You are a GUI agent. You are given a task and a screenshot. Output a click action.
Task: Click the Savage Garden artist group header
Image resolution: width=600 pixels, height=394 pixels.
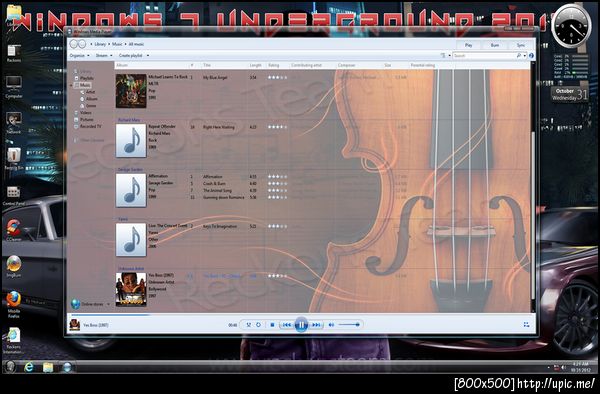point(130,169)
